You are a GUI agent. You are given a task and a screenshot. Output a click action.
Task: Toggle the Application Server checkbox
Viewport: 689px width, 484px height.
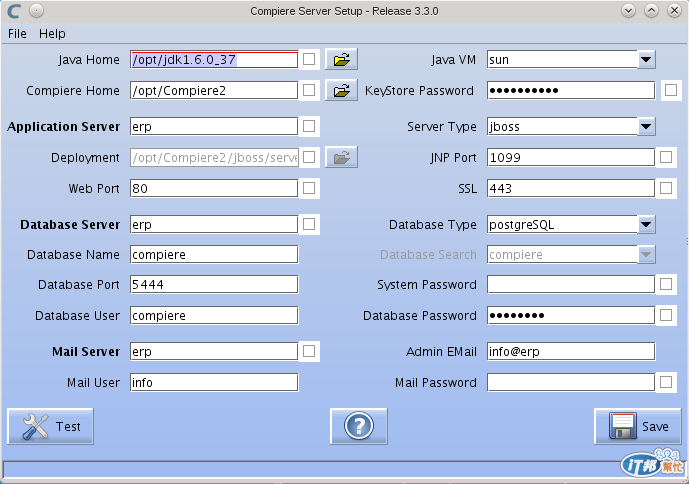309,127
